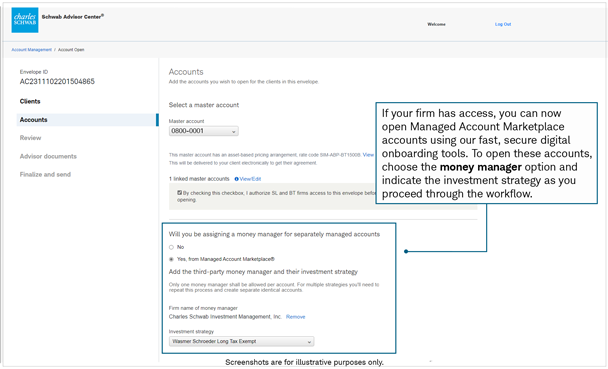
Task: Open the Advisor documents step
Action: tap(48, 156)
